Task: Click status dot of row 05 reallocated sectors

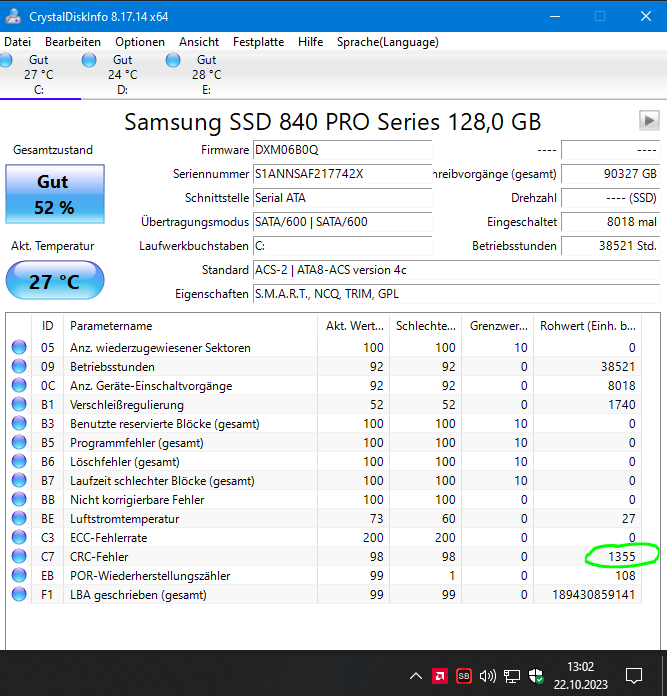Action: point(19,348)
